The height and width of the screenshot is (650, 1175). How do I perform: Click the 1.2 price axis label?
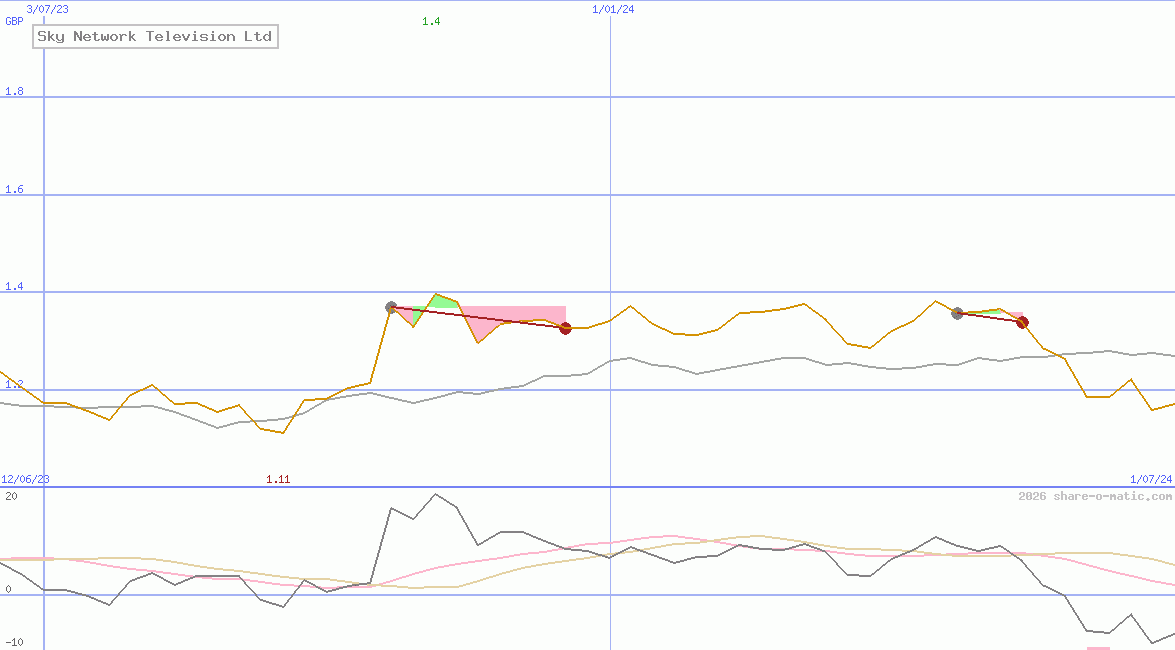14,384
